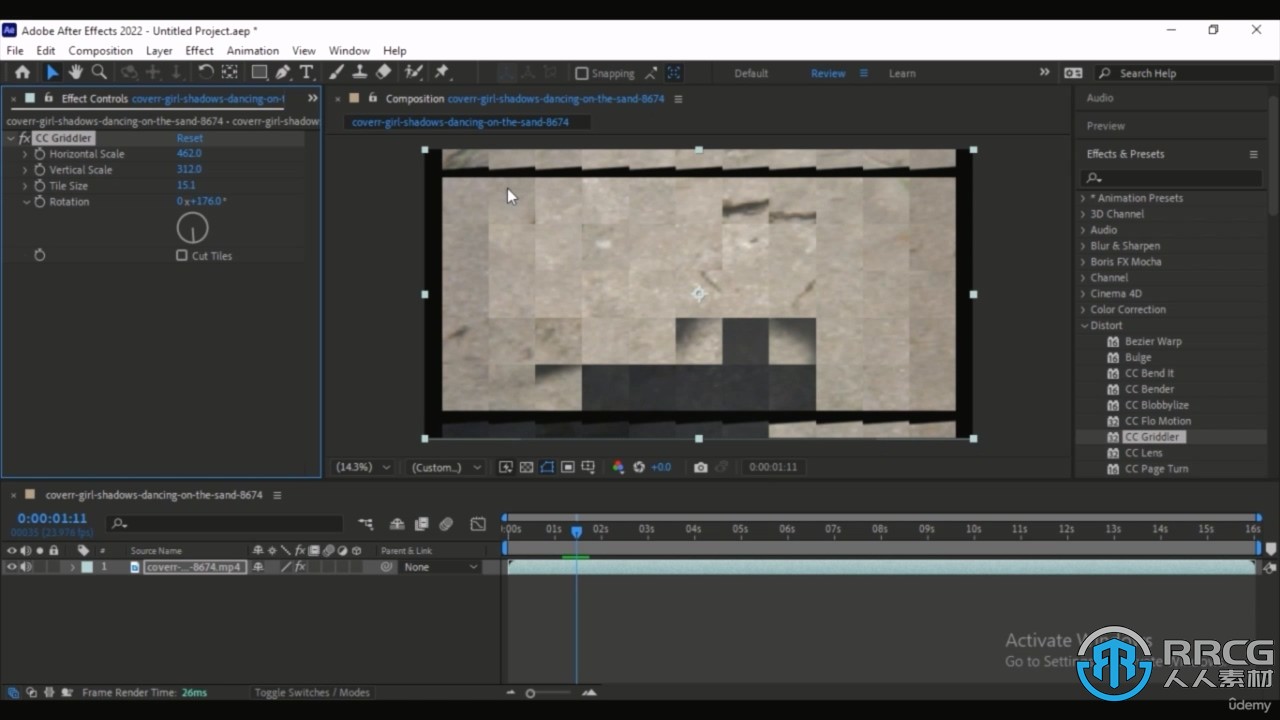Open the Effect menu
The image size is (1280, 720).
pos(199,50)
